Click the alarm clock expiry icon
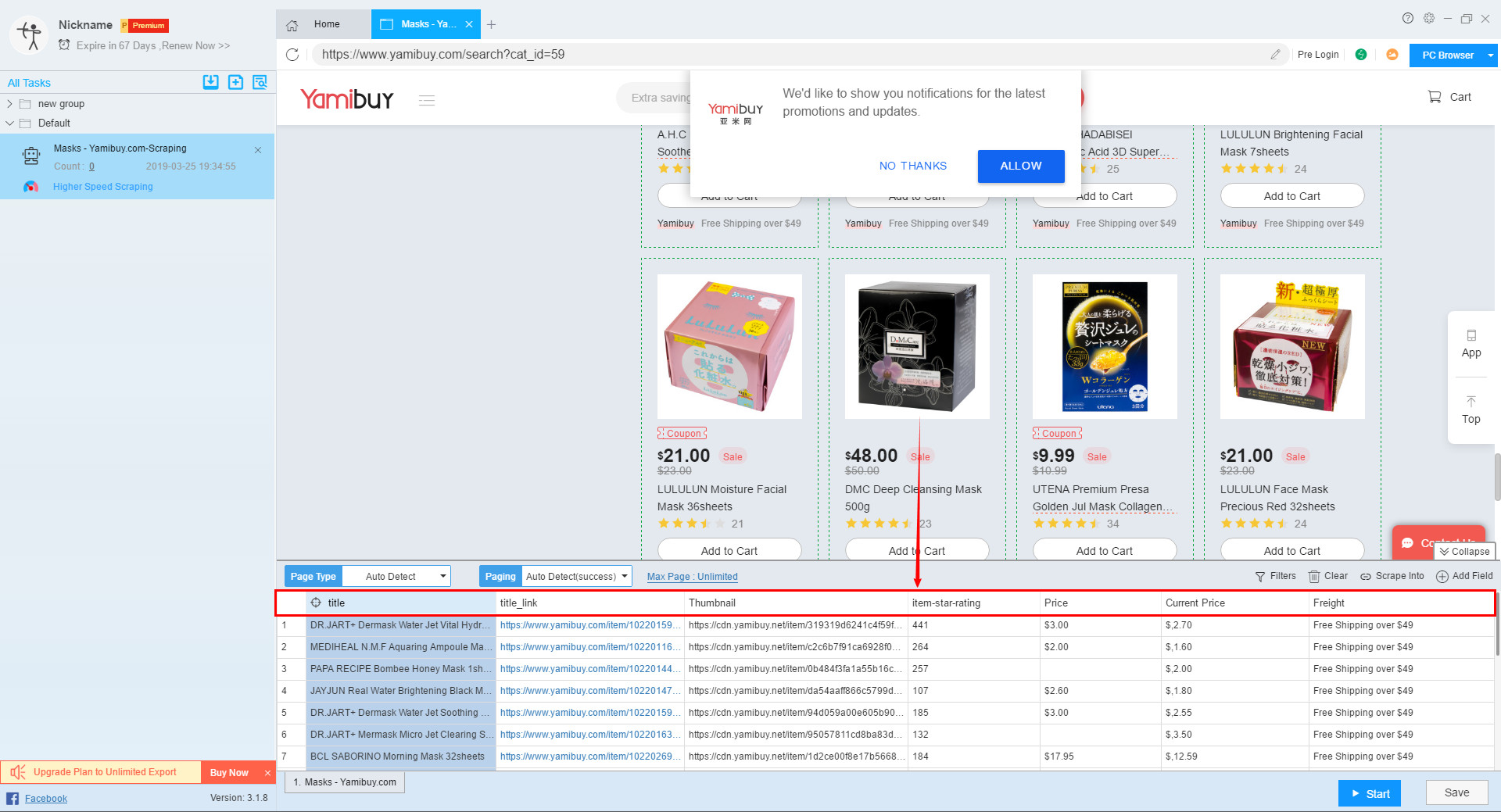 pos(64,45)
